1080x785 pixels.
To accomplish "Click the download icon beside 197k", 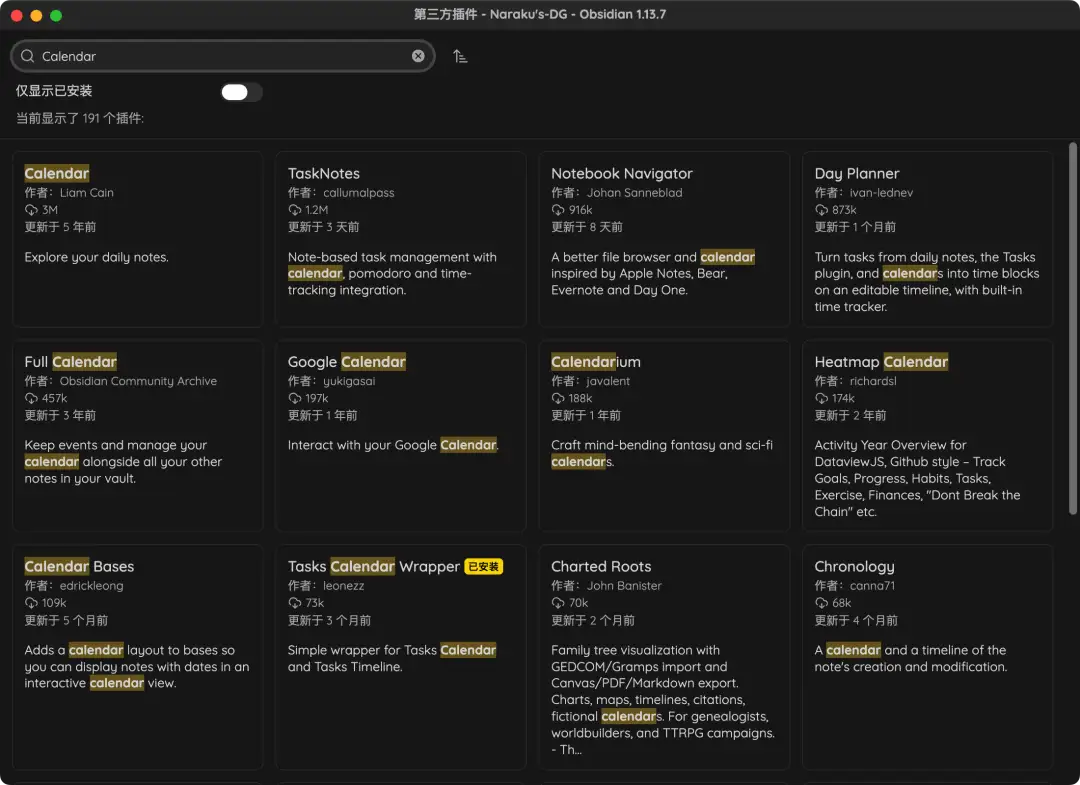I will pyautogui.click(x=295, y=398).
